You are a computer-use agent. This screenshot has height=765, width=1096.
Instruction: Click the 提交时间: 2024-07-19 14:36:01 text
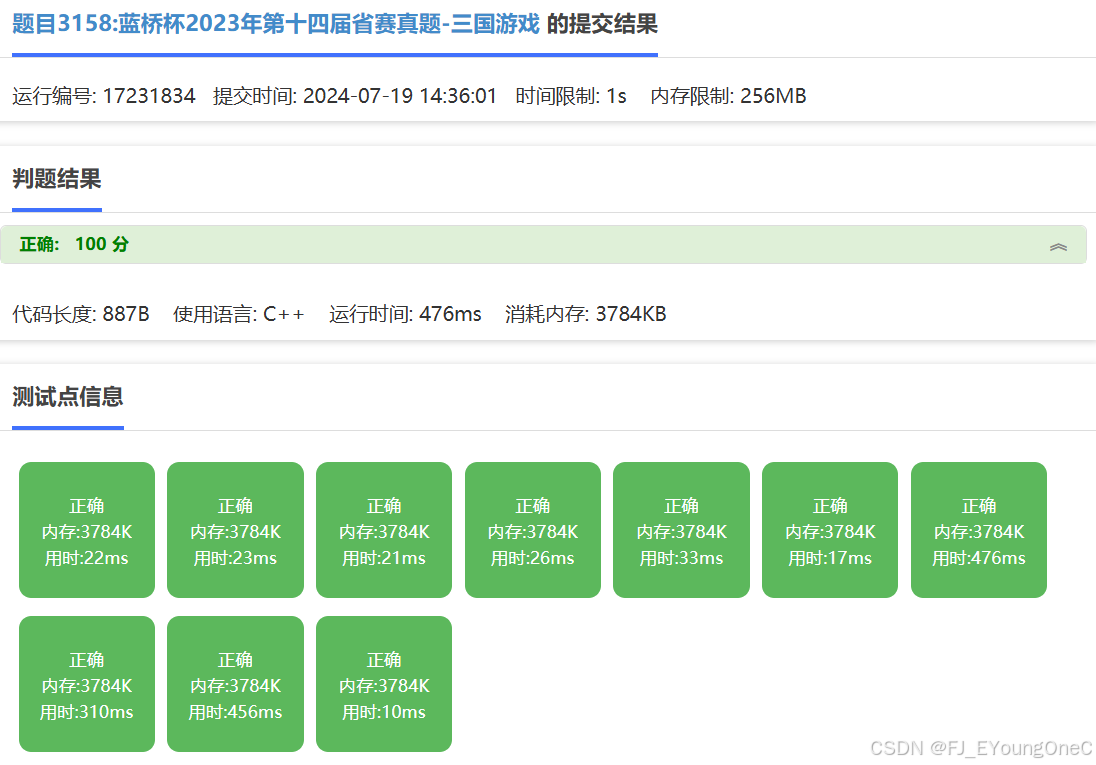click(x=354, y=96)
